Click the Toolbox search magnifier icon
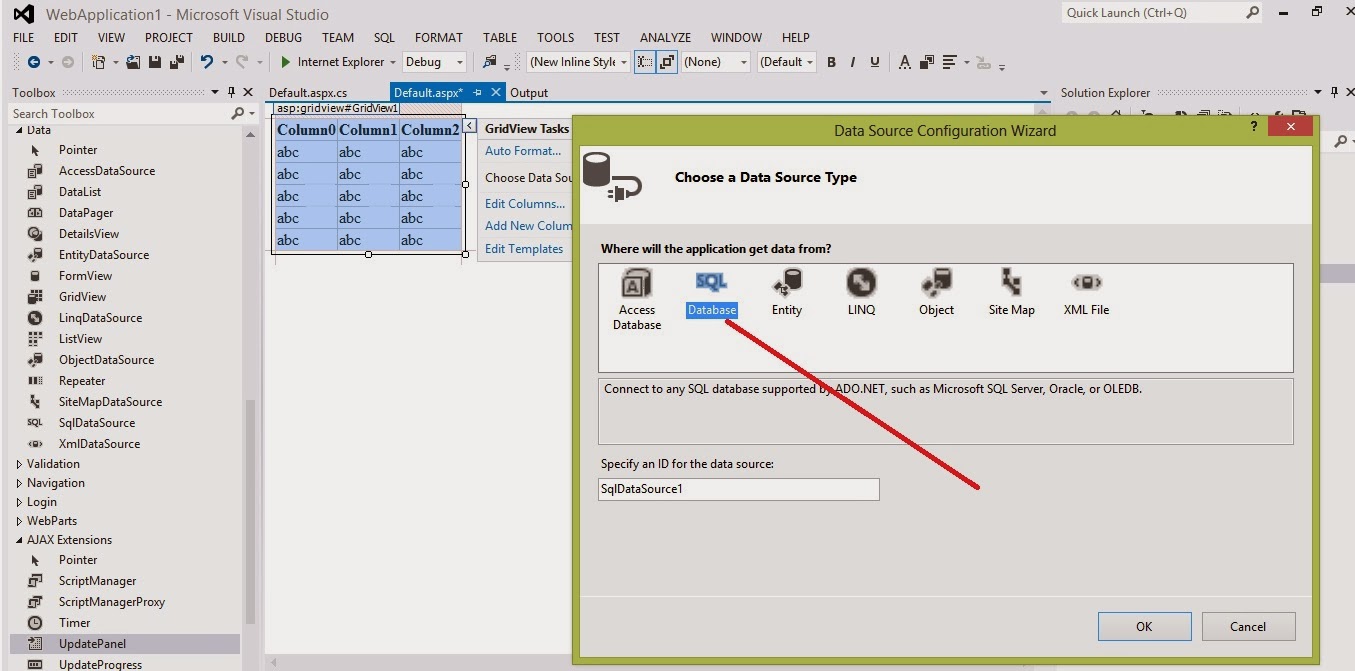Viewport: 1355px width, 671px height. coord(238,114)
